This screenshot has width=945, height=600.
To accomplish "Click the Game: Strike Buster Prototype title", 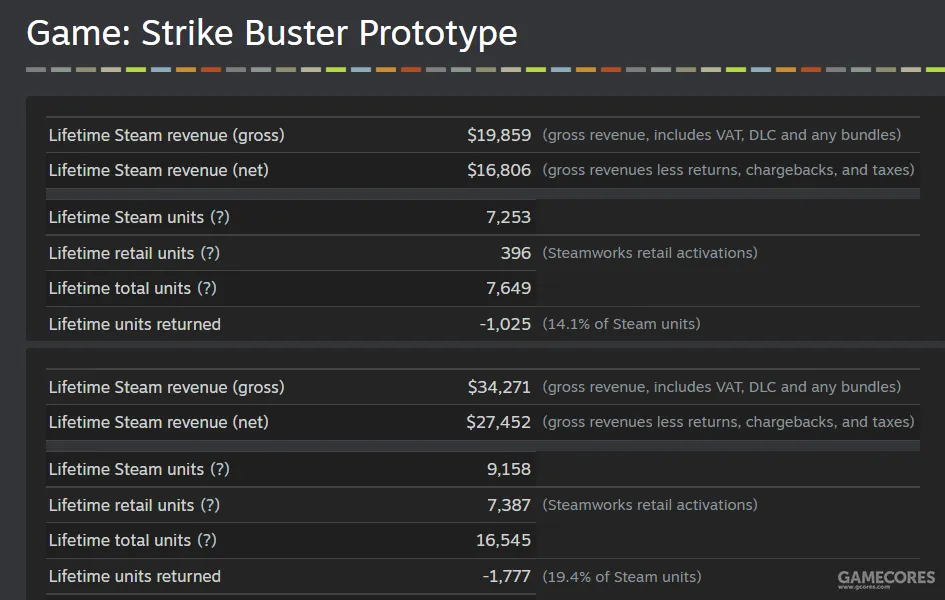I will [272, 34].
